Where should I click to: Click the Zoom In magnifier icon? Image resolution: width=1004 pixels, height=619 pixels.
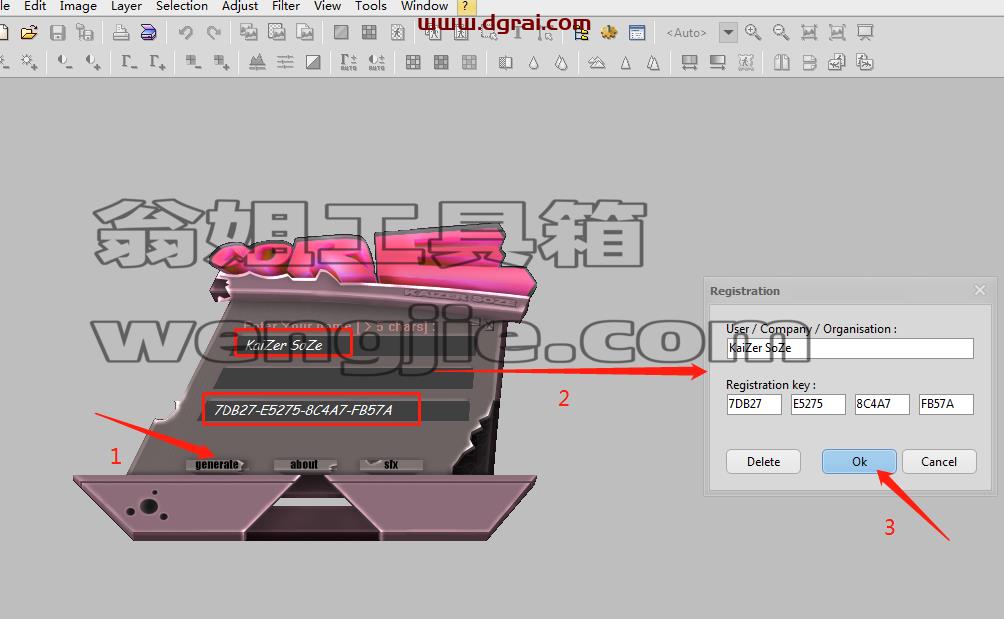[753, 33]
